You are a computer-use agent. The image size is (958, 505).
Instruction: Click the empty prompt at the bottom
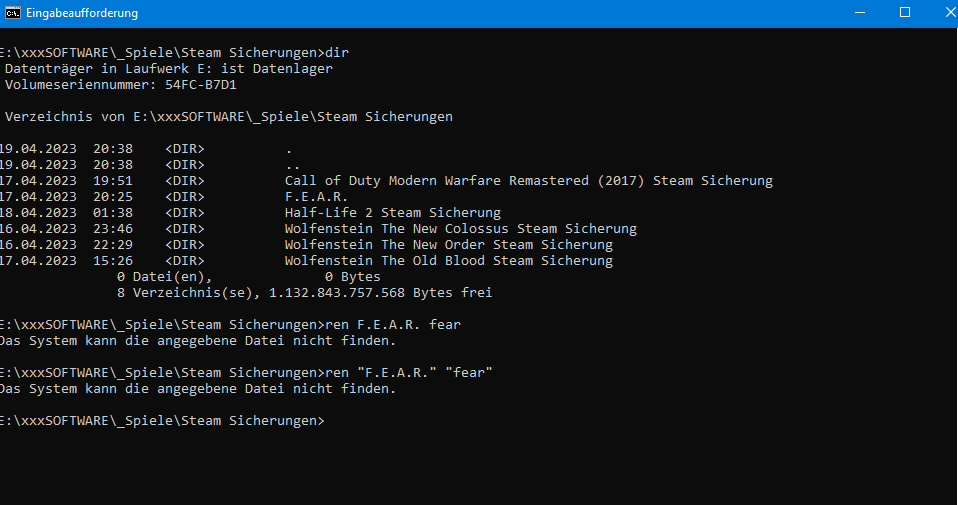pos(162,421)
